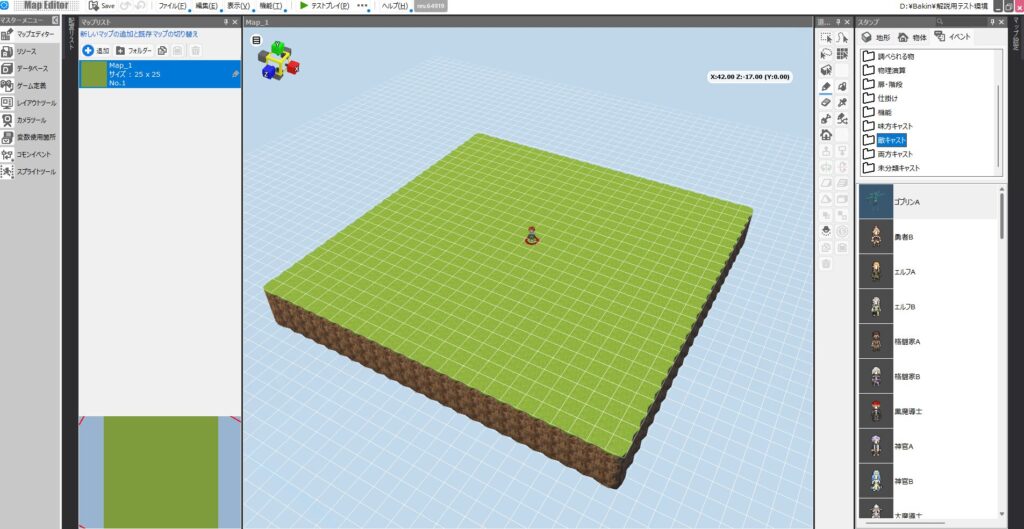Click the duplicate map icon
Screen dimensions: 1024x529
[163, 50]
